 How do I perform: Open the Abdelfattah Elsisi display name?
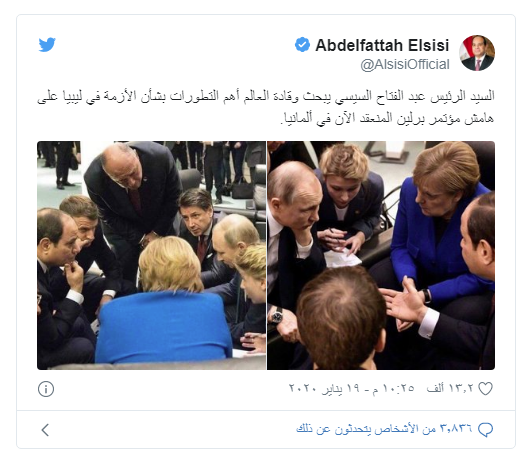coord(382,45)
